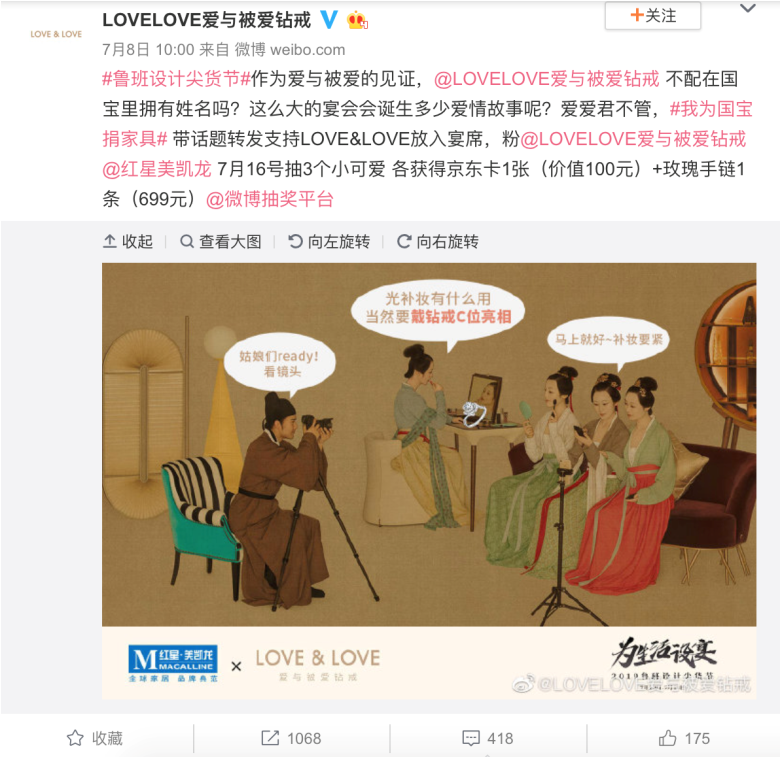
Task: Visit the @红星美凯龙 mention
Action: [x=157, y=169]
